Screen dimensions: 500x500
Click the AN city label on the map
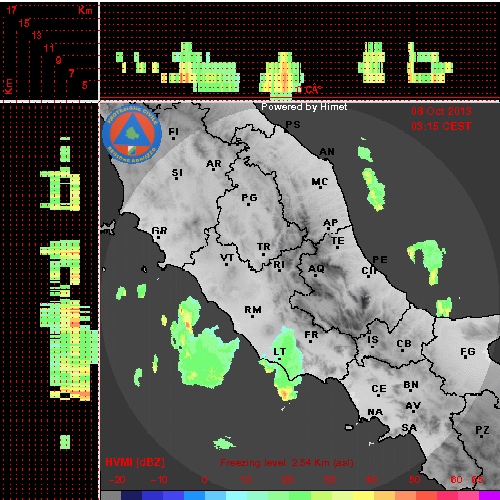point(327,152)
